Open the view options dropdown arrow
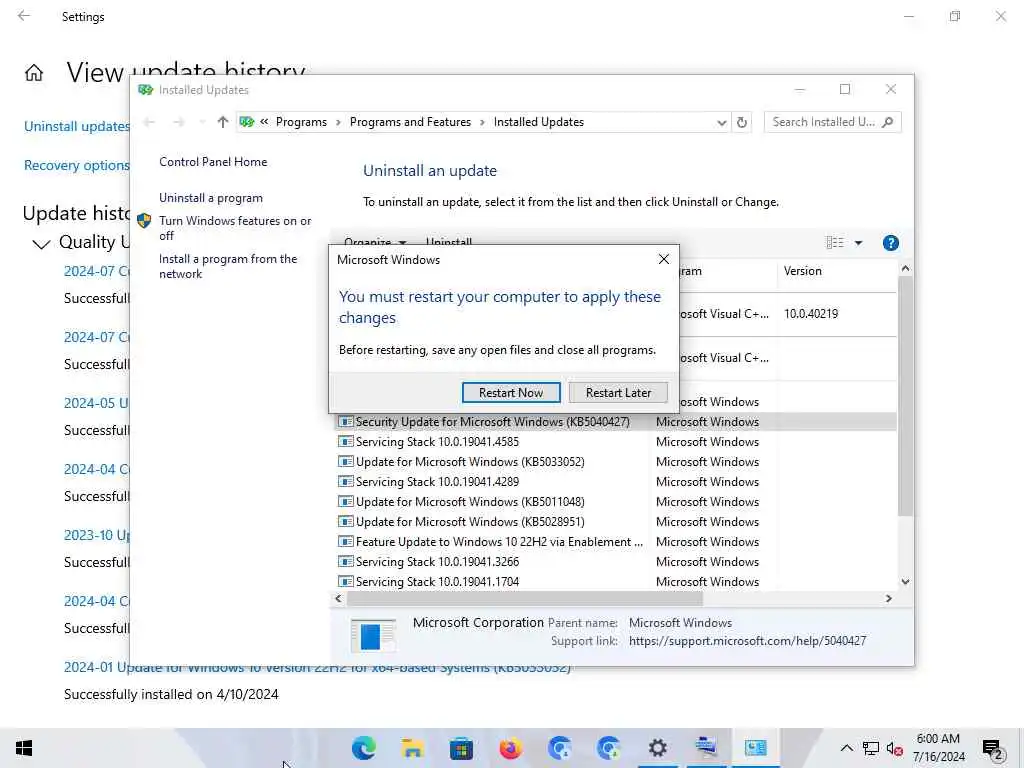Image resolution: width=1024 pixels, height=768 pixels. pos(859,243)
